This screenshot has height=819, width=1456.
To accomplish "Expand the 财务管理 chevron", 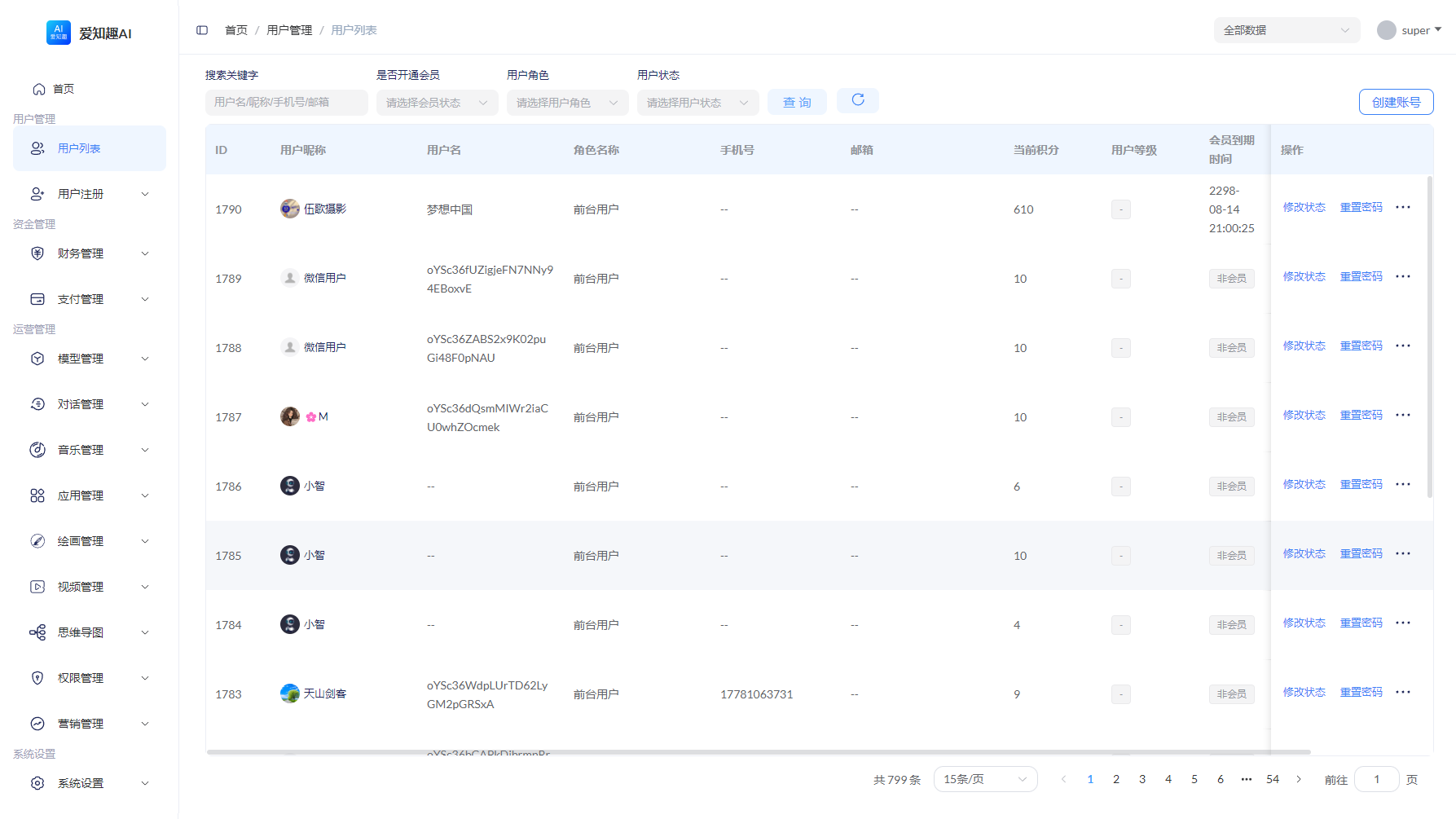I will pyautogui.click(x=145, y=253).
